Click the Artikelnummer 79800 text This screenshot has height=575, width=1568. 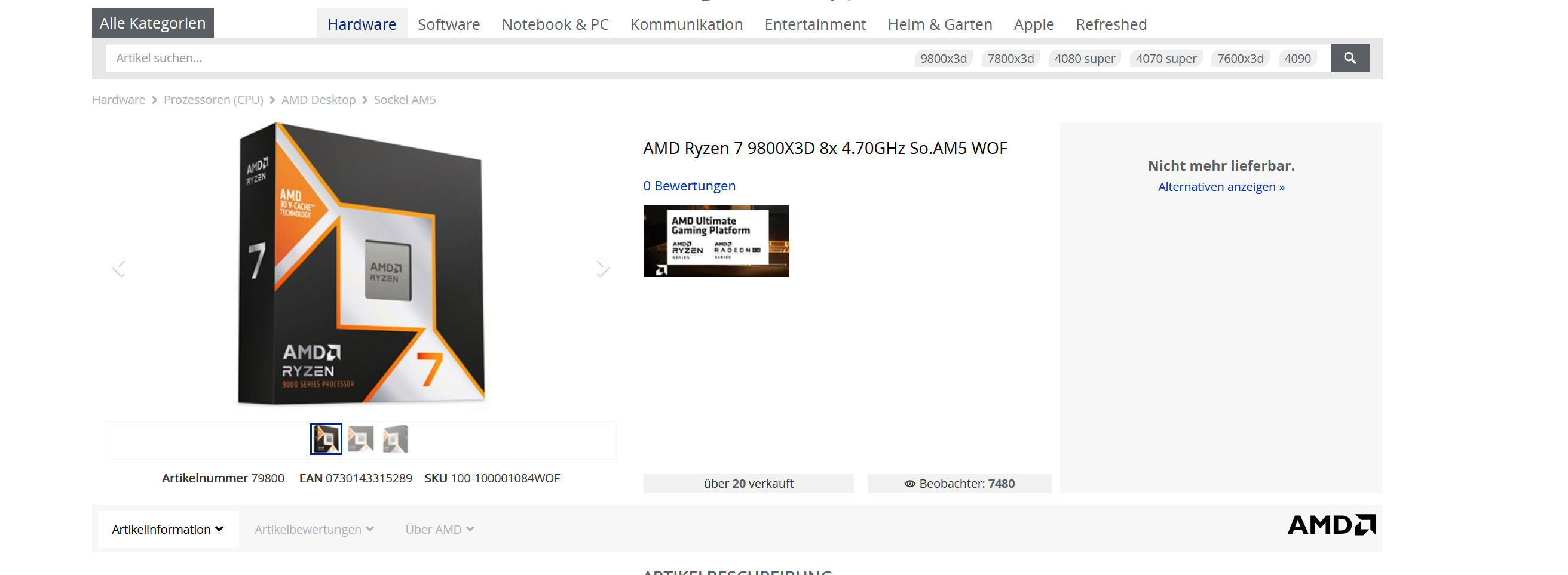[223, 478]
